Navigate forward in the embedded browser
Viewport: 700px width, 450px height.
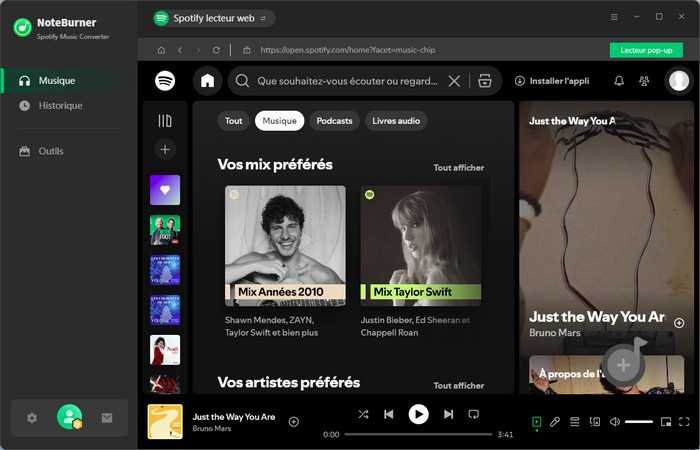point(198,50)
